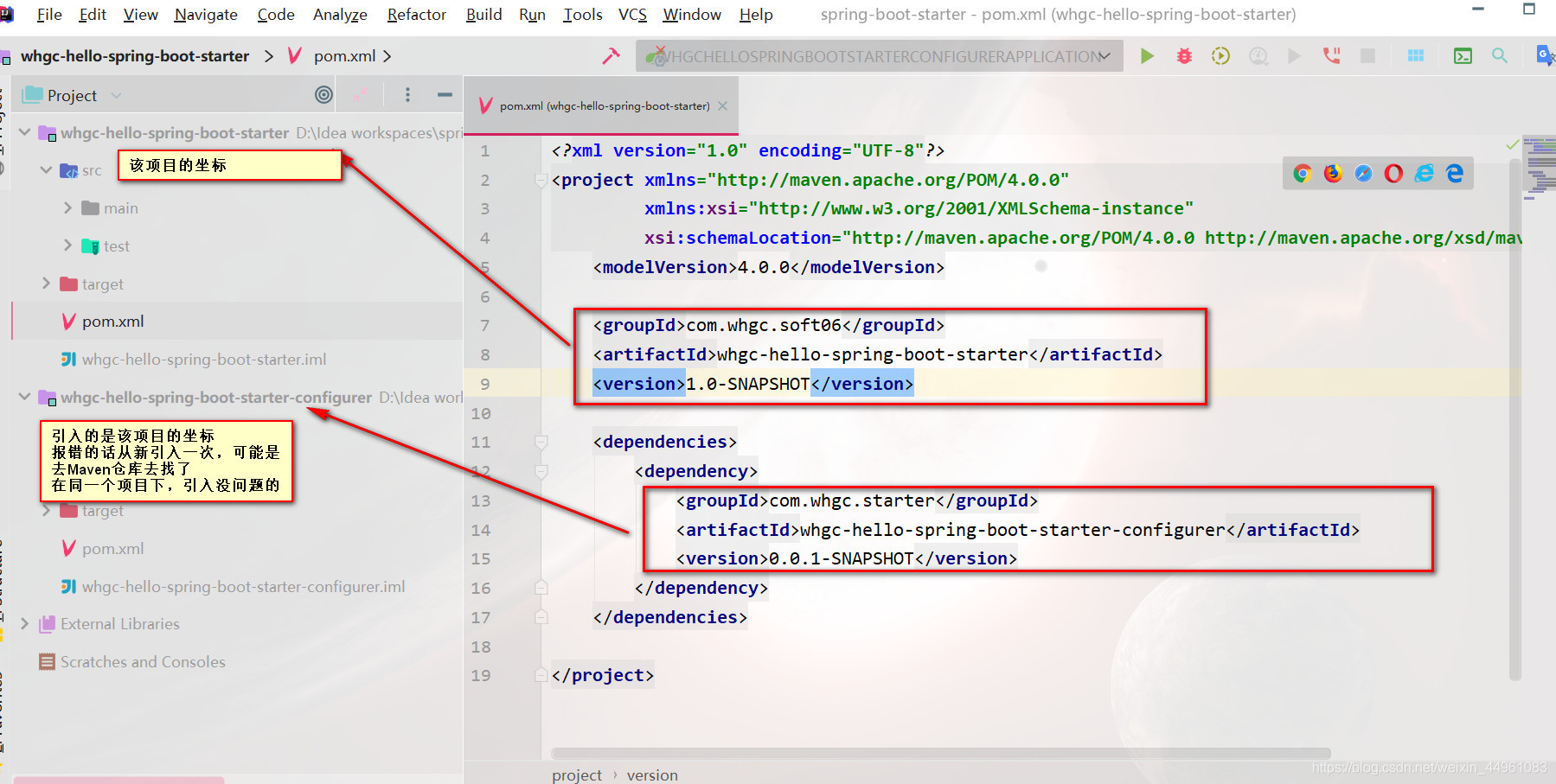This screenshot has width=1556, height=784.
Task: Open the Navigate menu
Action: 206,15
